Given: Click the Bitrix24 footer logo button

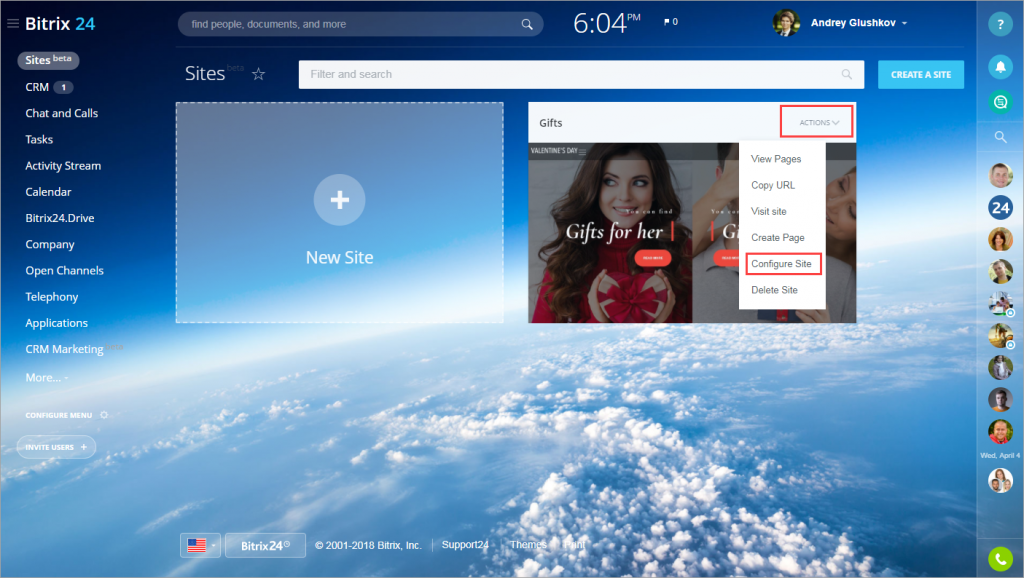Looking at the screenshot, I should 265,545.
